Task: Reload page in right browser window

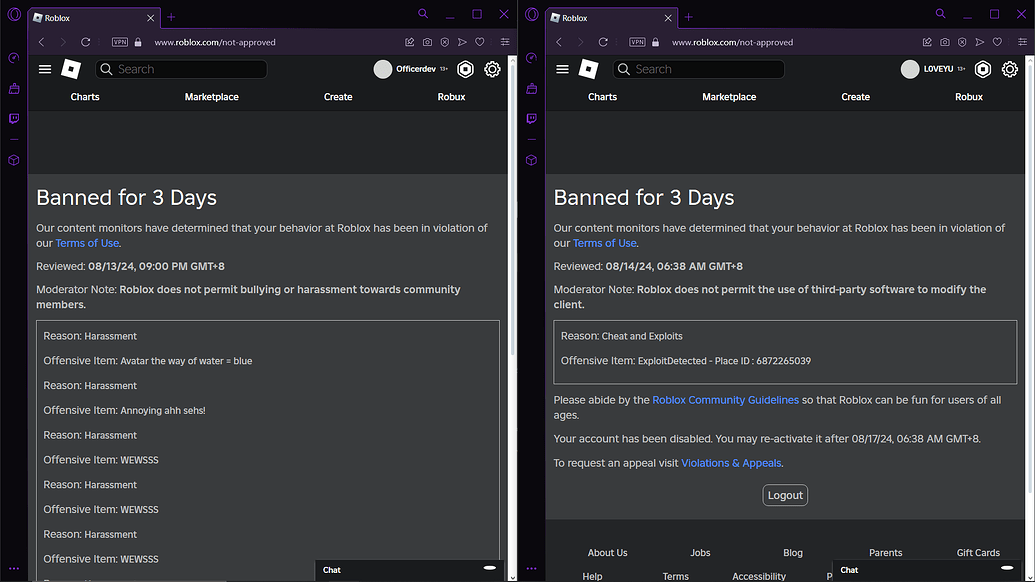Action: coord(603,42)
